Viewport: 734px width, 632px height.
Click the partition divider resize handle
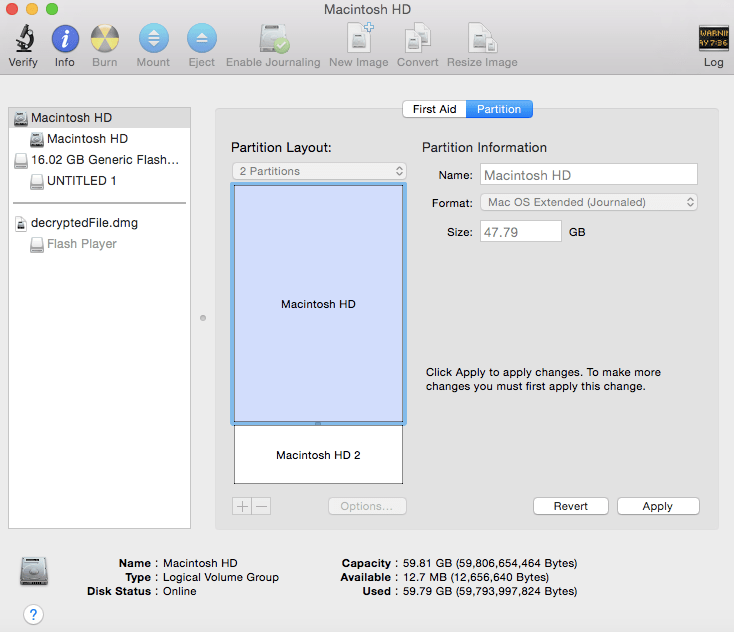pos(318,424)
